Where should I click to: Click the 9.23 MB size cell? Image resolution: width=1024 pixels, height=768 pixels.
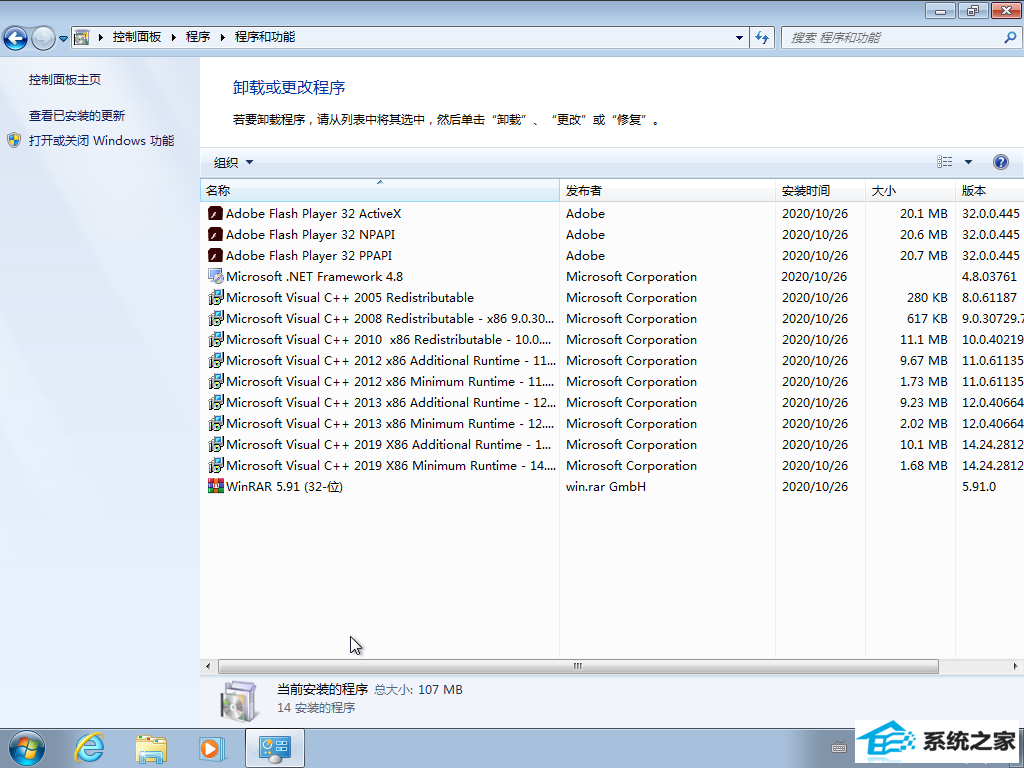click(x=923, y=402)
